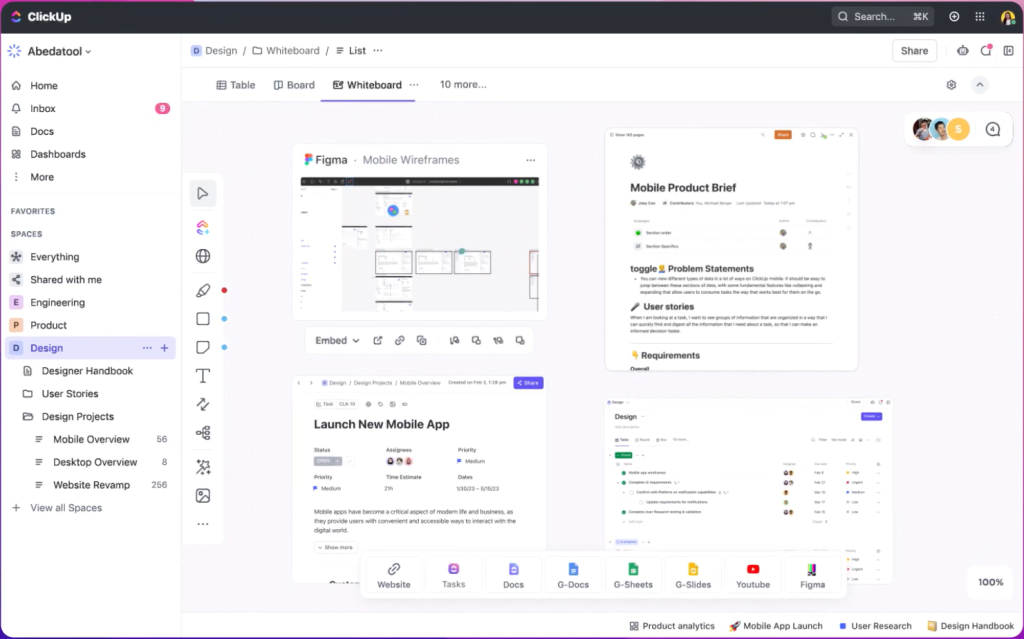Pick the blue shape color dot
1024x639 pixels.
coord(224,319)
